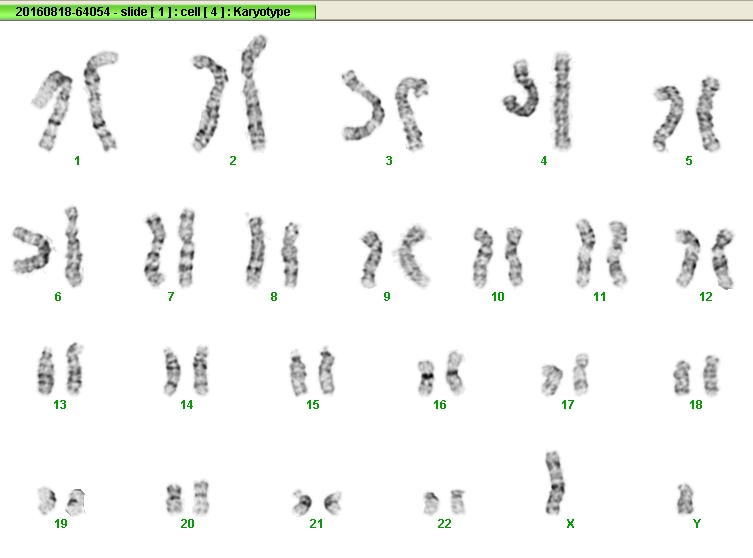Select the chromosome 7 pair

tap(170, 248)
